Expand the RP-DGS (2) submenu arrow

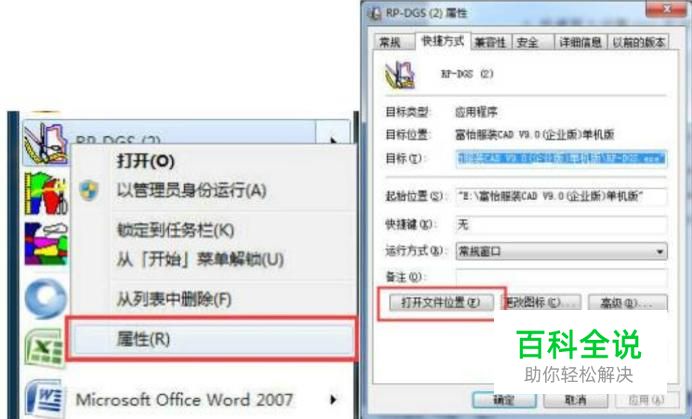pos(333,140)
